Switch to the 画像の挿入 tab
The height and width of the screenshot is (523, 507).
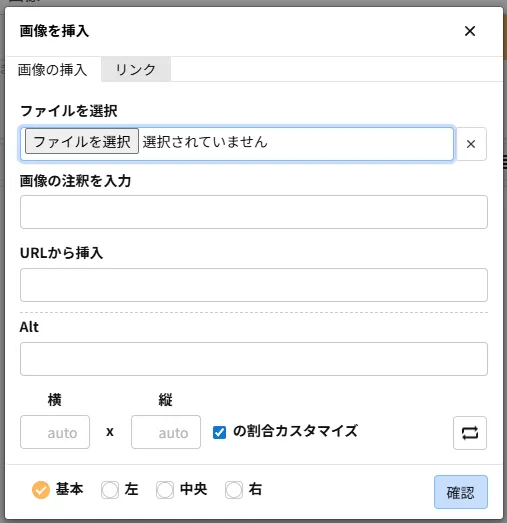pos(53,70)
